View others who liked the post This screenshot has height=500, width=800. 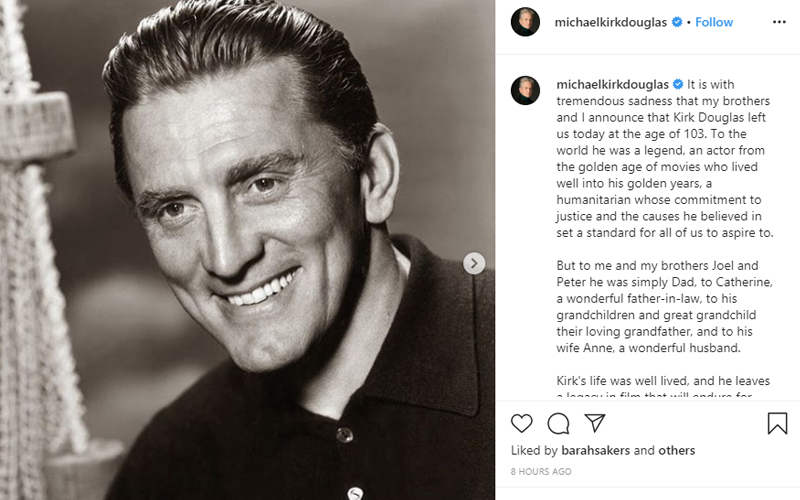point(678,451)
